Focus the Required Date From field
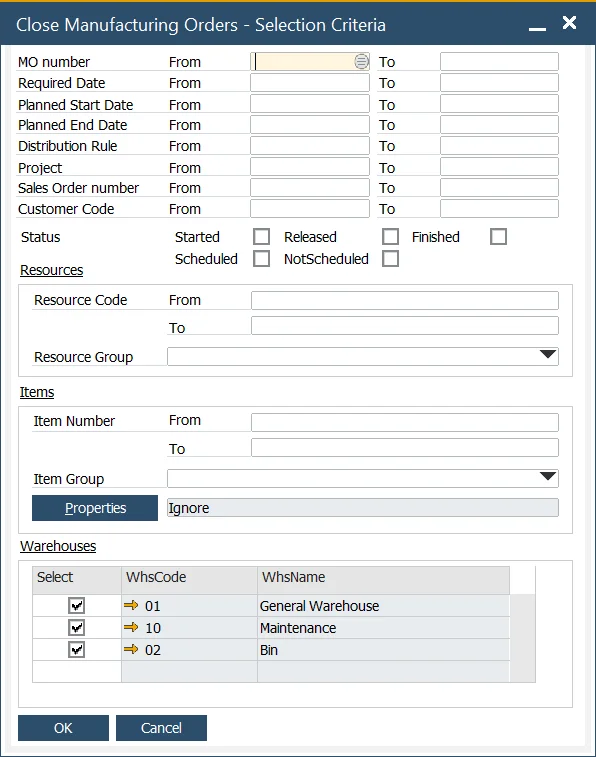This screenshot has width=596, height=757. [x=310, y=83]
